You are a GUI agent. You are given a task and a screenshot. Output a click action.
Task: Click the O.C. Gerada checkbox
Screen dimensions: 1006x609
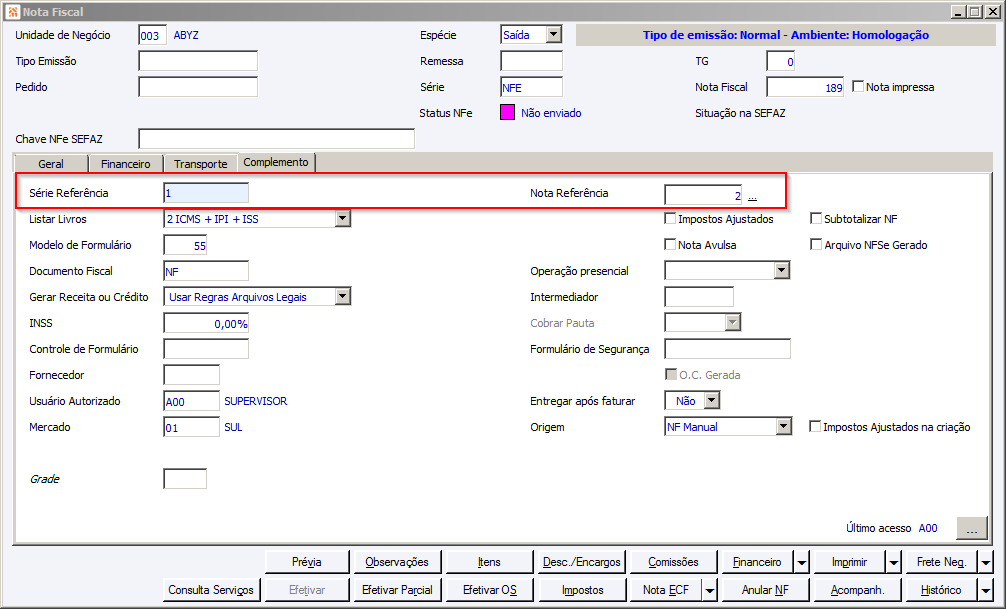pos(671,374)
